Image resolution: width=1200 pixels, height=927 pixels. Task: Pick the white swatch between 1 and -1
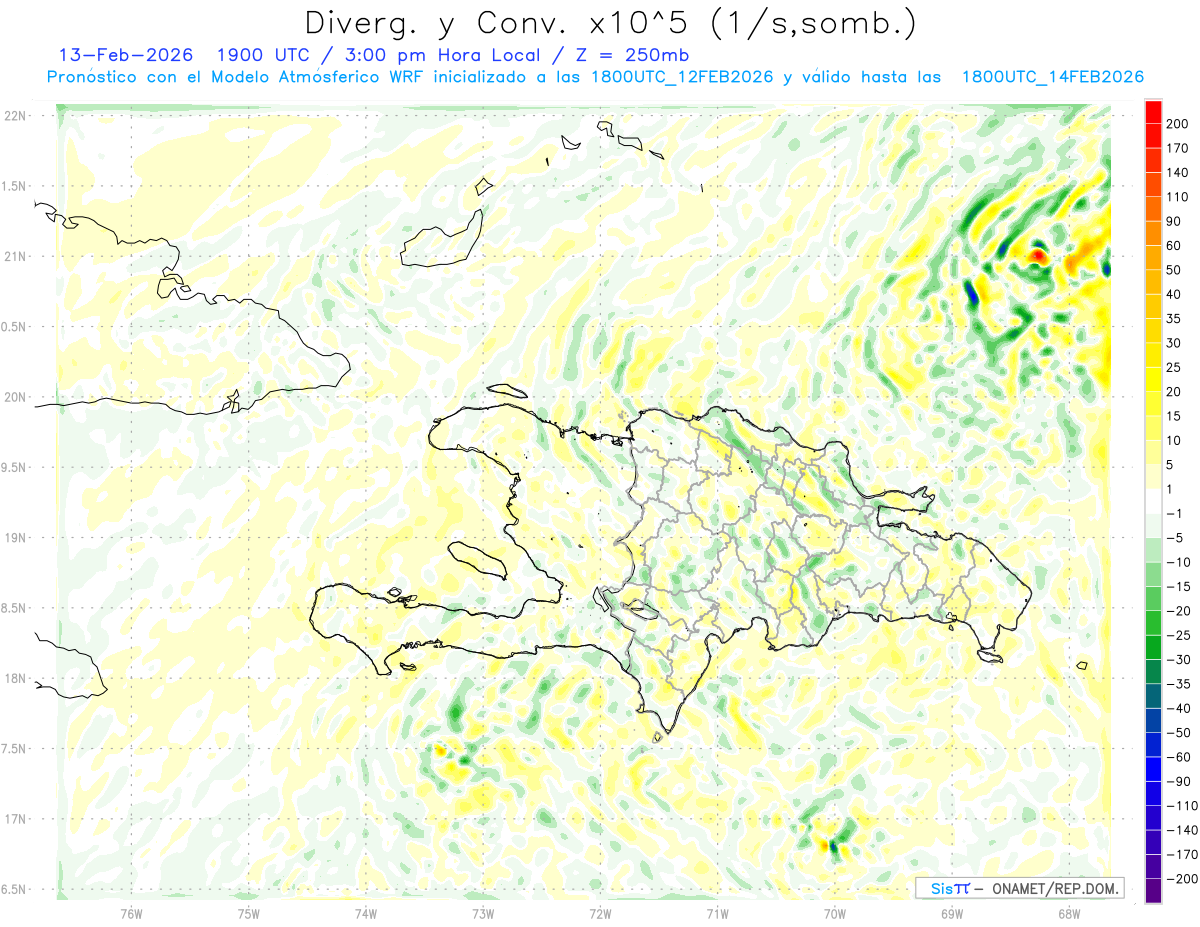[1153, 501]
